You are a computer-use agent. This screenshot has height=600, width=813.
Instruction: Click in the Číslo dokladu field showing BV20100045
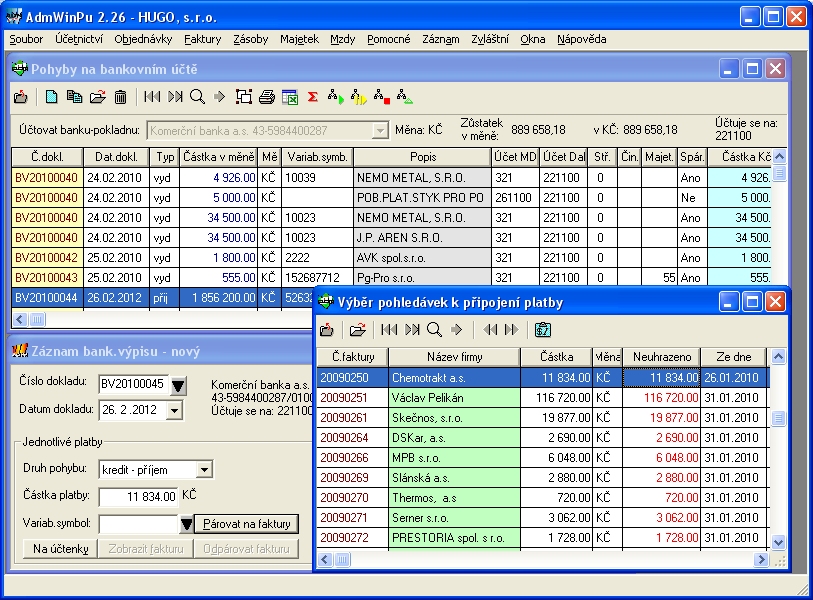click(134, 384)
